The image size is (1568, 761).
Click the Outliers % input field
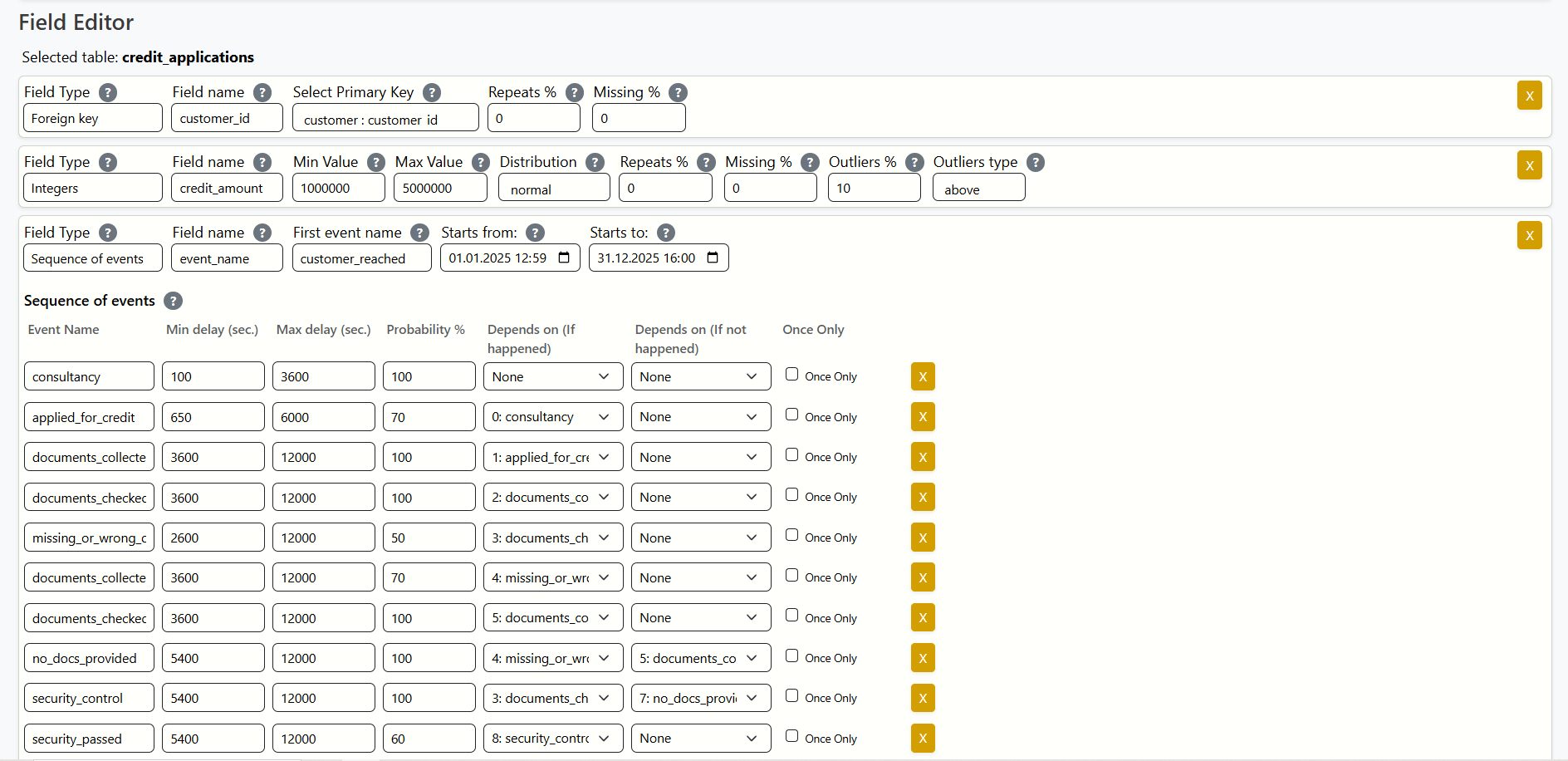coord(874,188)
